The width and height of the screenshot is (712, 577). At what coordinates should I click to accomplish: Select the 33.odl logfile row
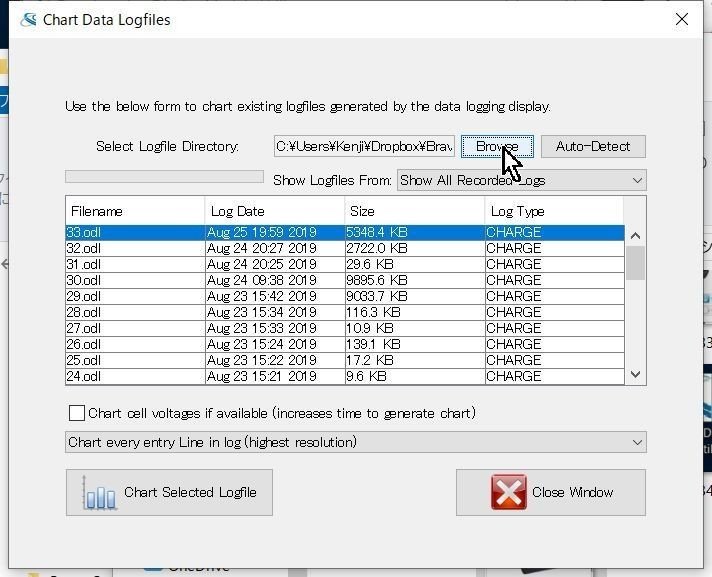pyautogui.click(x=345, y=232)
